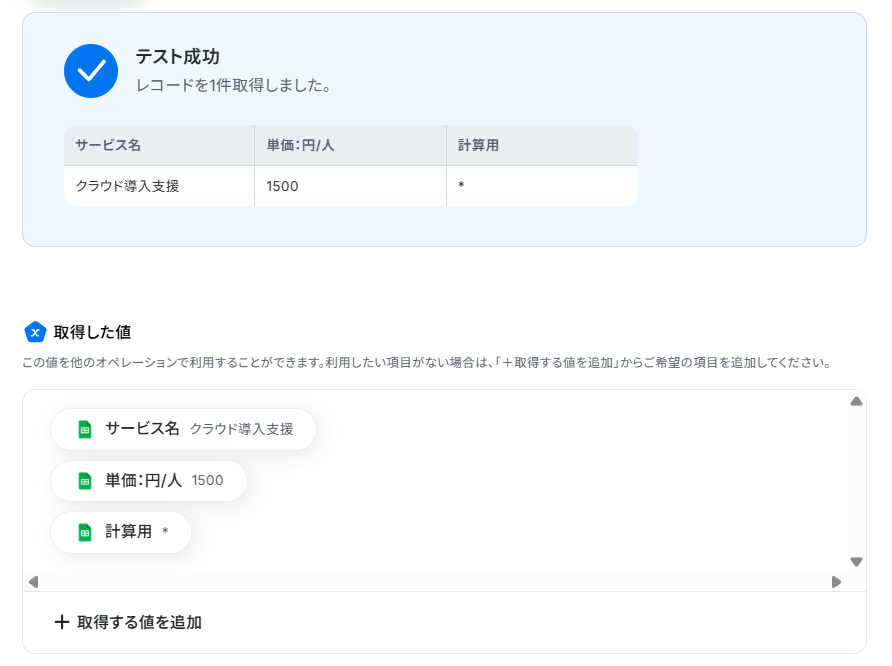Screen dimensions: 892x666
Task: Select the 単価:円/人 1500 value chip
Action: click(148, 481)
